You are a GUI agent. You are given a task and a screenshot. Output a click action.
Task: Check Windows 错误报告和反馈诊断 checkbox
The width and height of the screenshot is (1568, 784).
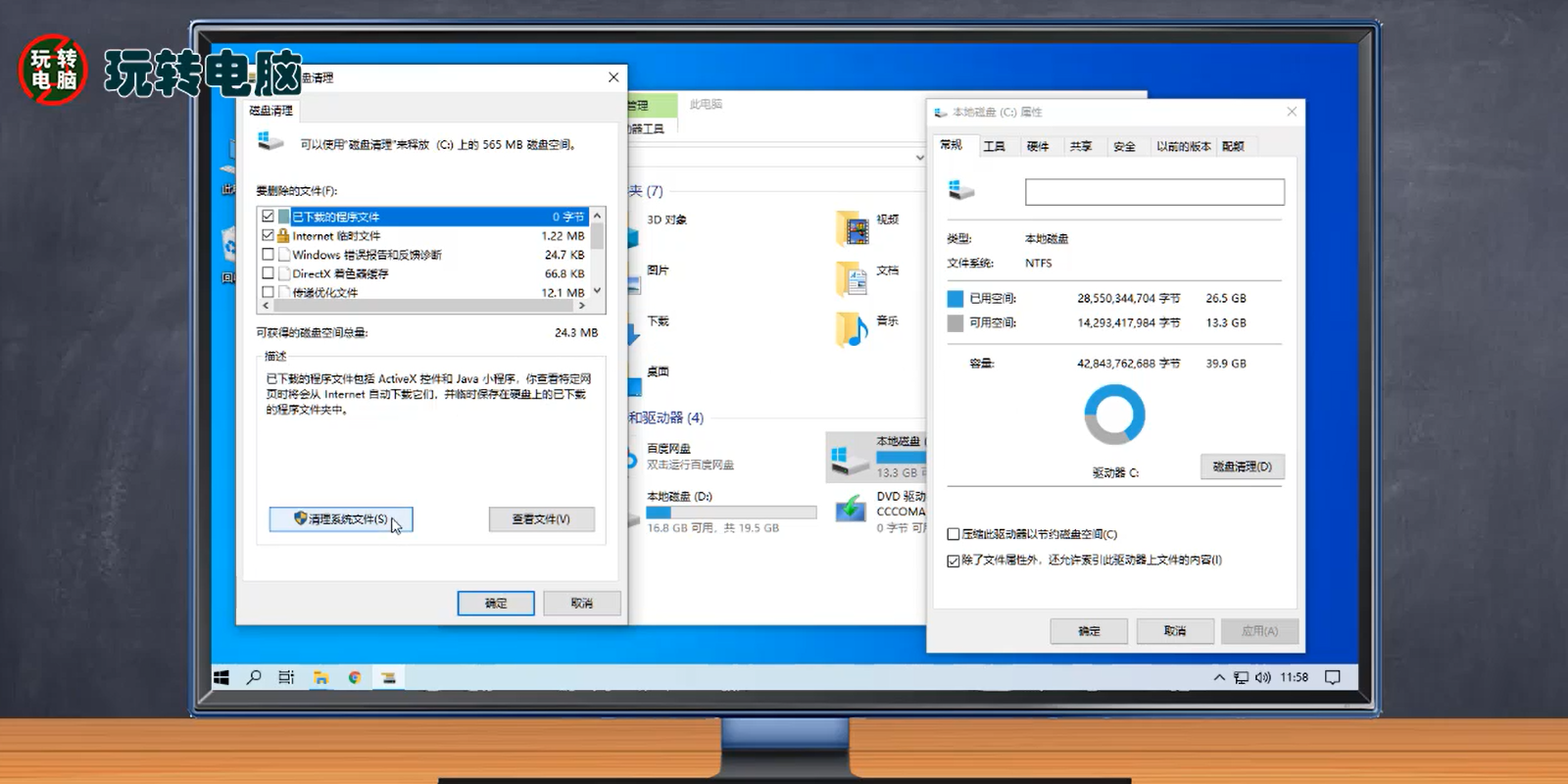[x=268, y=254]
